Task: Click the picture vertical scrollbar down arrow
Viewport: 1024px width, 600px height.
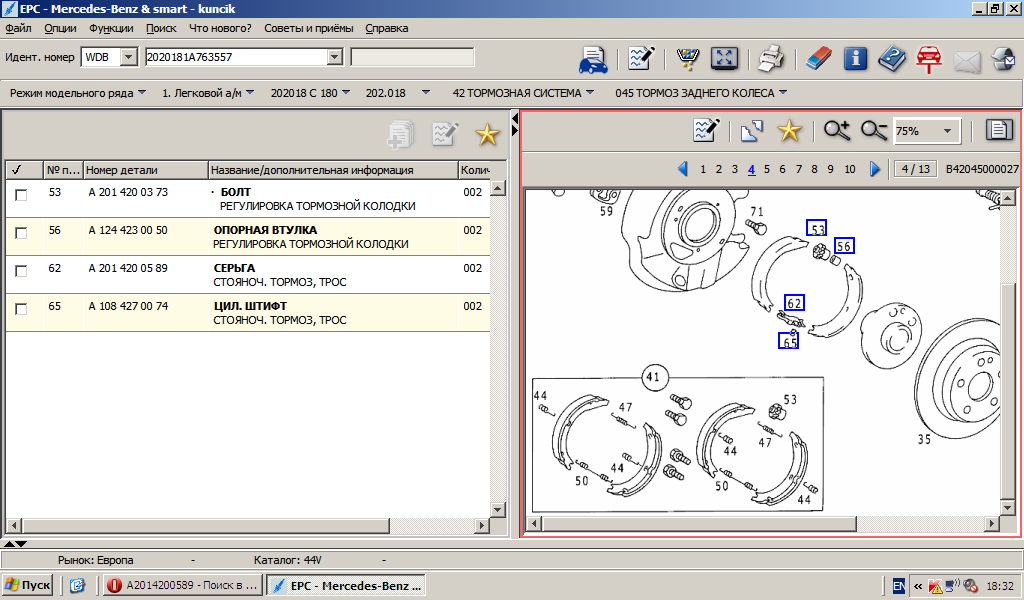Action: [x=1007, y=507]
